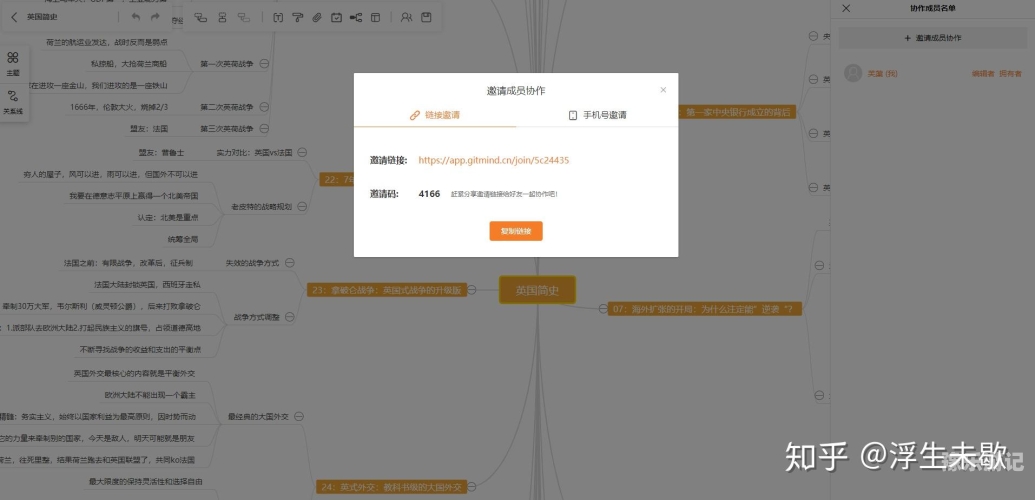Close the 邀请成员协作 dialog

663,90
